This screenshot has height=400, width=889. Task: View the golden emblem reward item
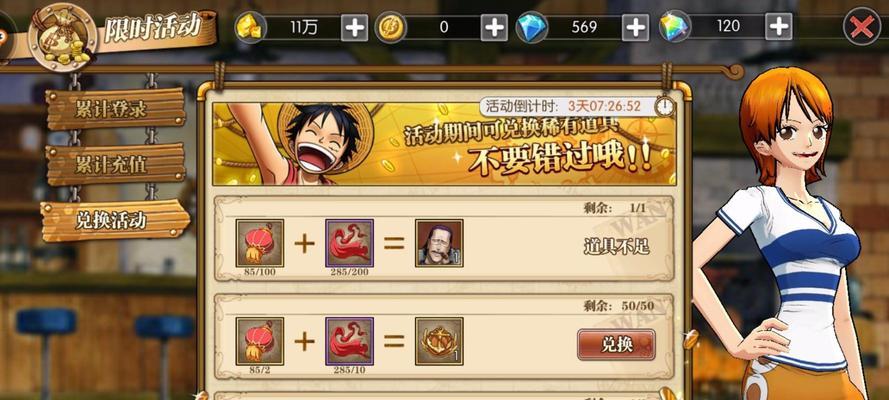[x=439, y=341]
